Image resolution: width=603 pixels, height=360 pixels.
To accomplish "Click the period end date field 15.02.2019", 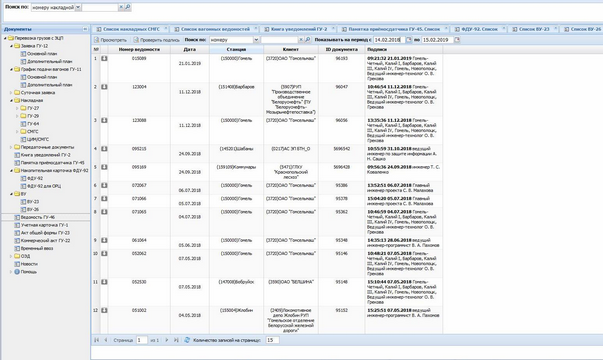I will coord(437,40).
